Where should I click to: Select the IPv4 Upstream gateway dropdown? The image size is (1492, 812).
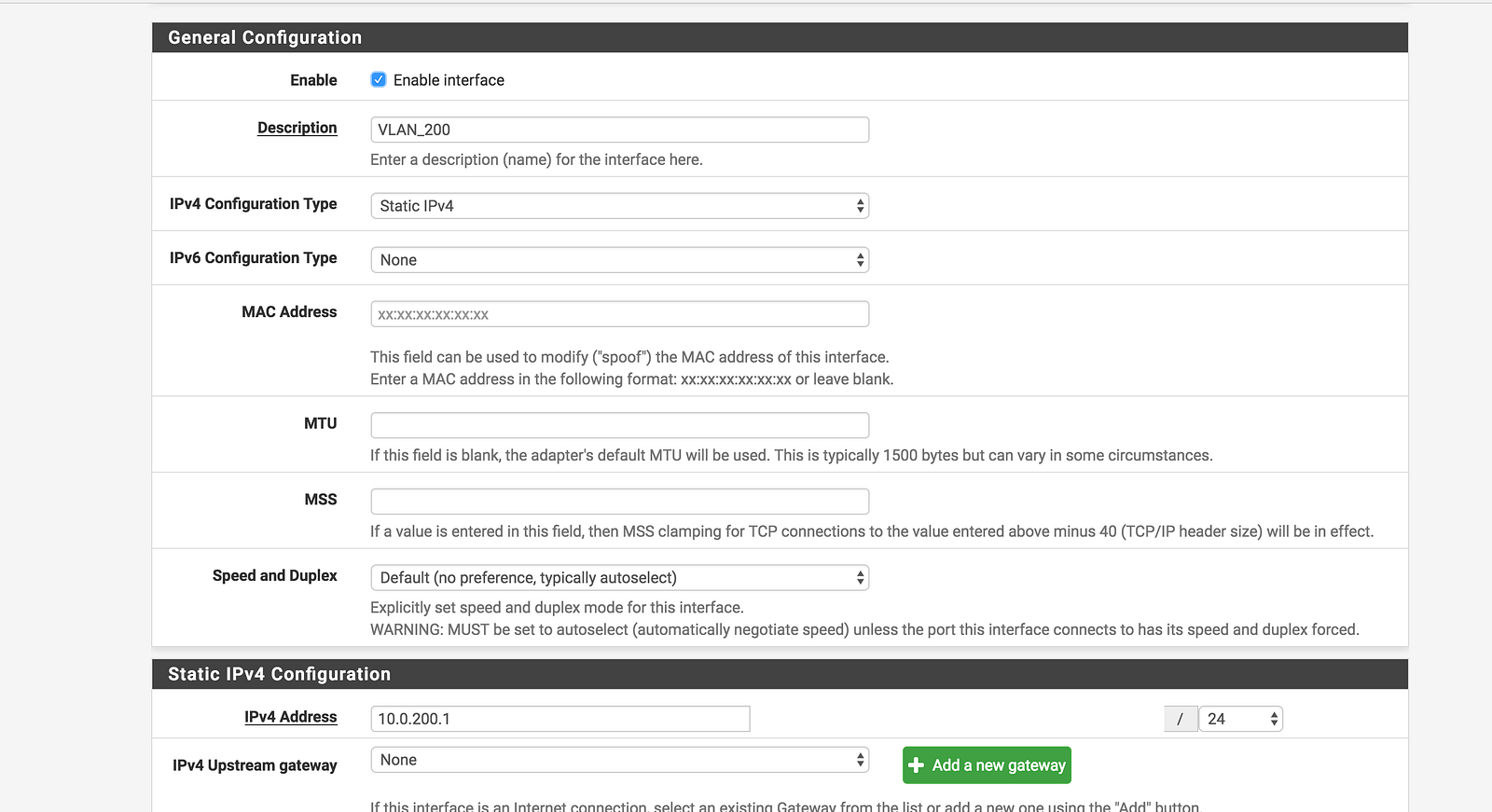[x=619, y=760]
